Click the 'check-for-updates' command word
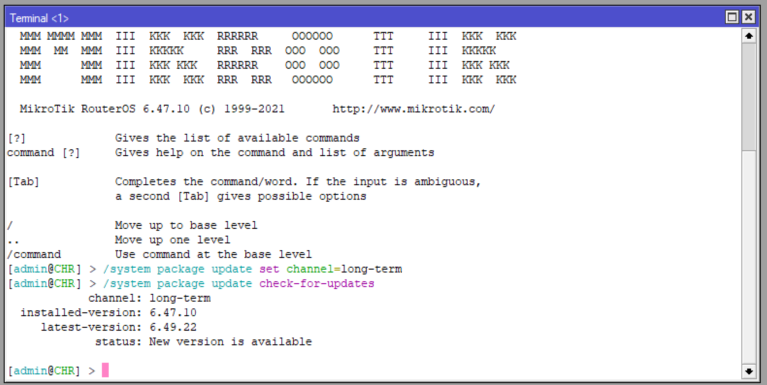 tap(316, 284)
